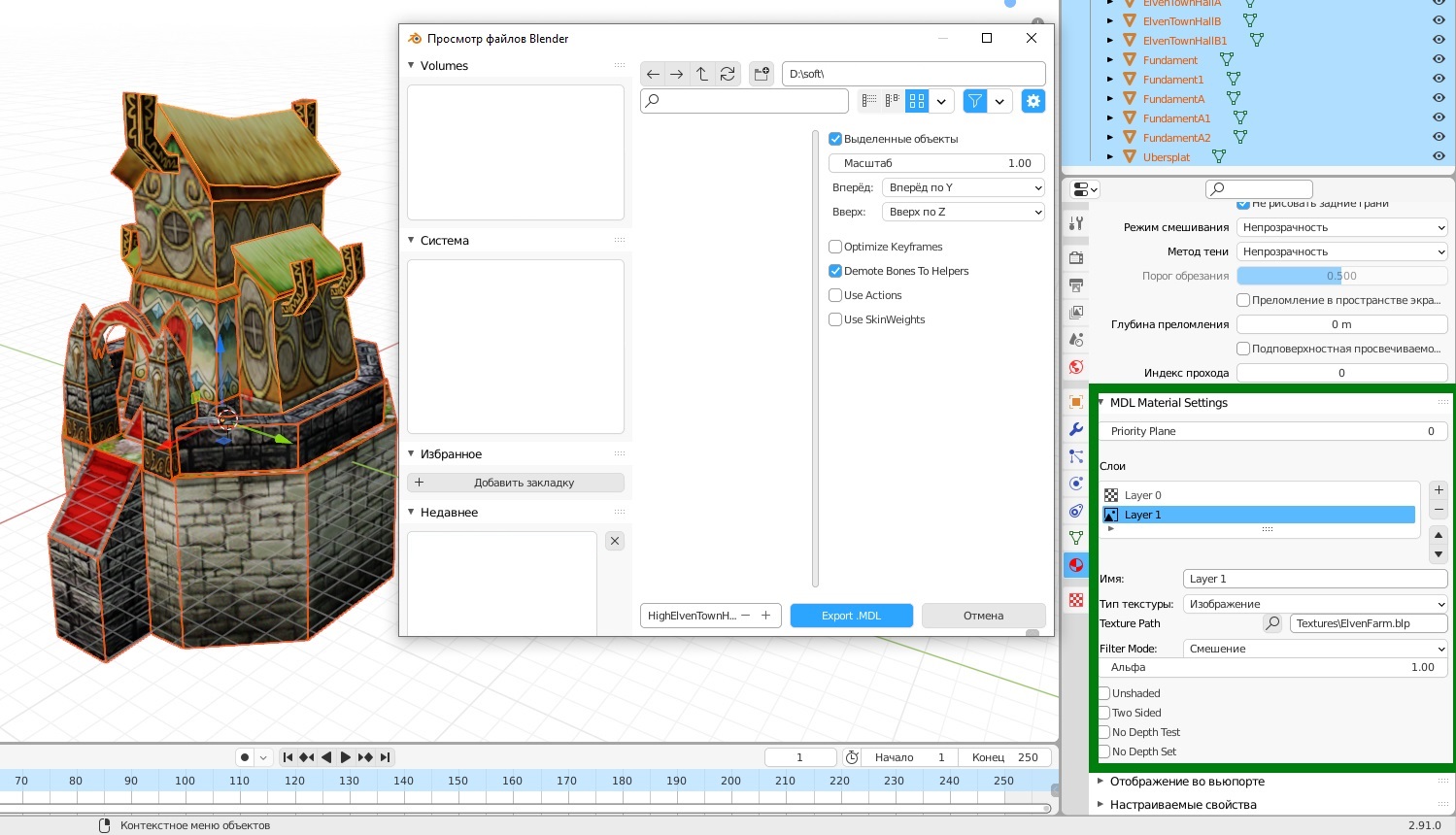Play the animation forward
1456x835 pixels.
345,757
